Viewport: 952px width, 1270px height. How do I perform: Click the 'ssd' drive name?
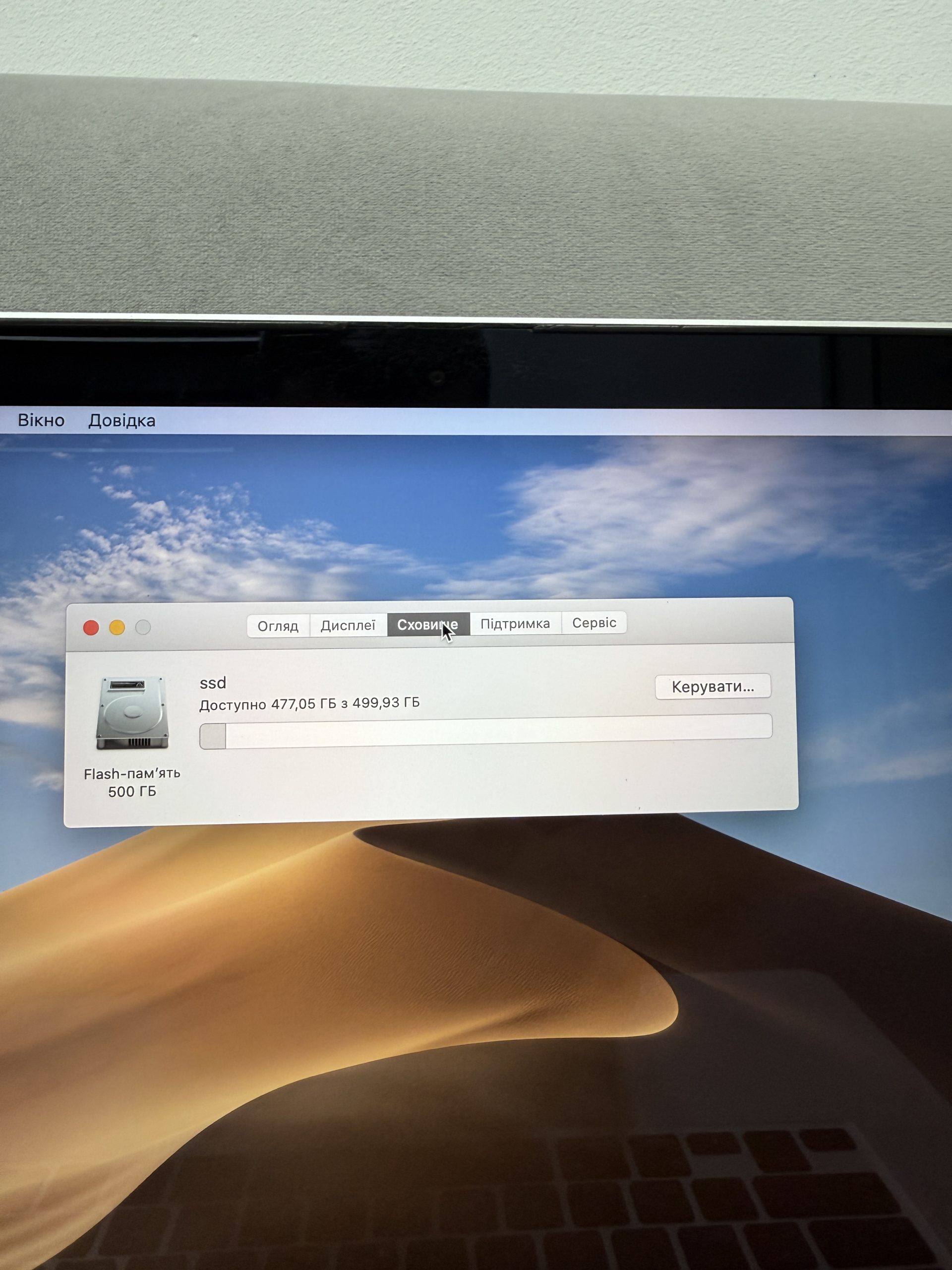tap(213, 683)
